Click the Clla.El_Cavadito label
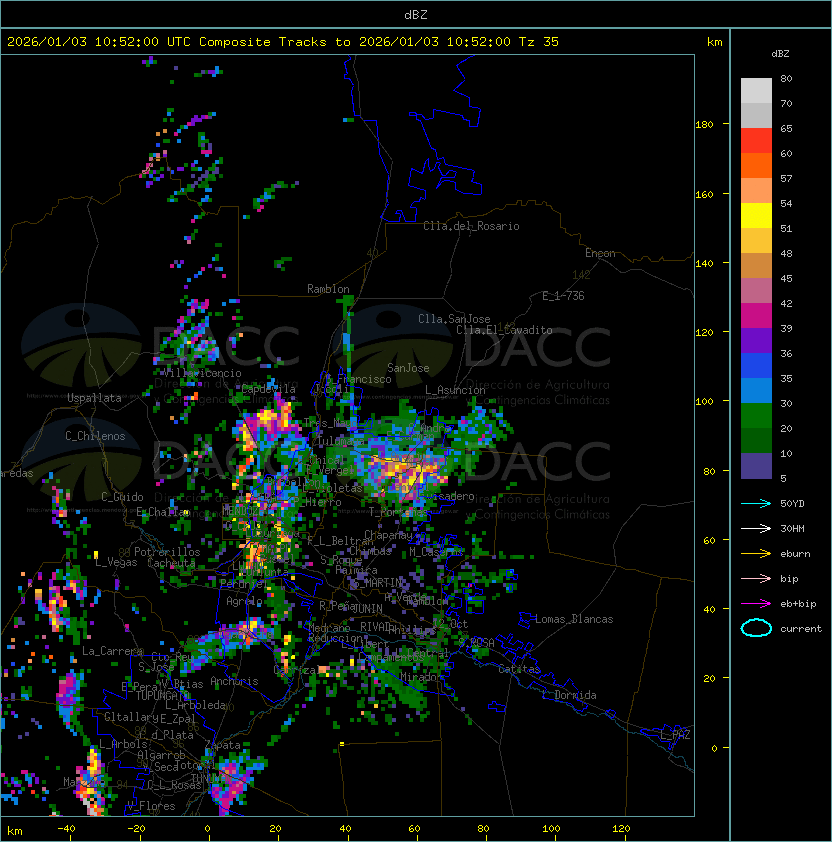832x842 pixels. tap(504, 330)
